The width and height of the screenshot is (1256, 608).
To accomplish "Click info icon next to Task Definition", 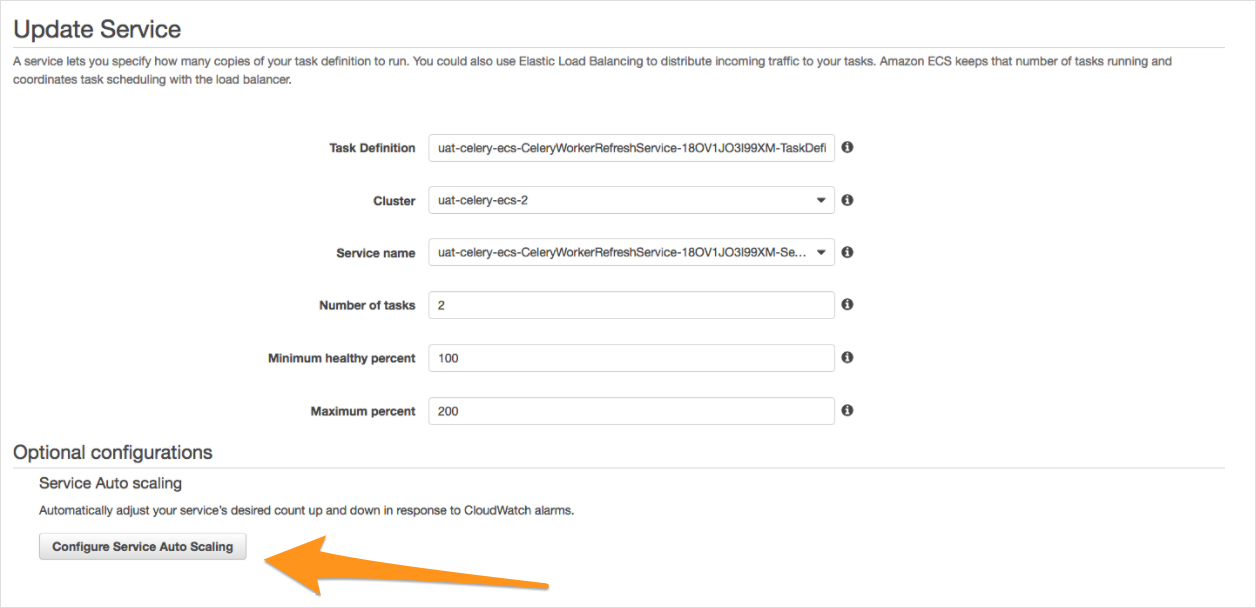I will pos(847,147).
